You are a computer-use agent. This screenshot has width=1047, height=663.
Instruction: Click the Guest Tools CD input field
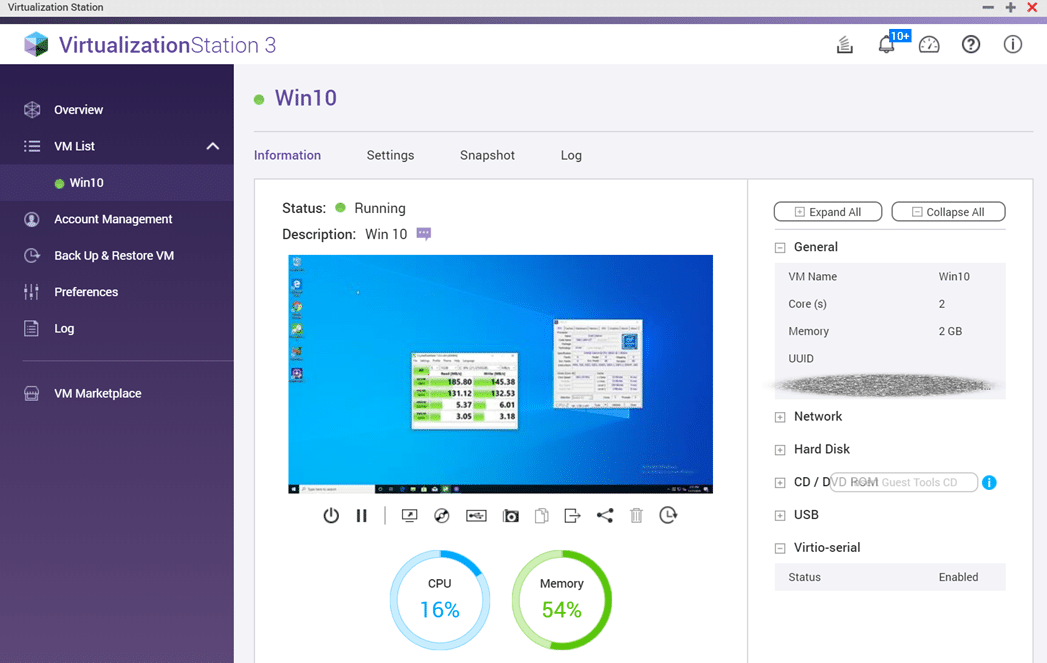pos(904,482)
